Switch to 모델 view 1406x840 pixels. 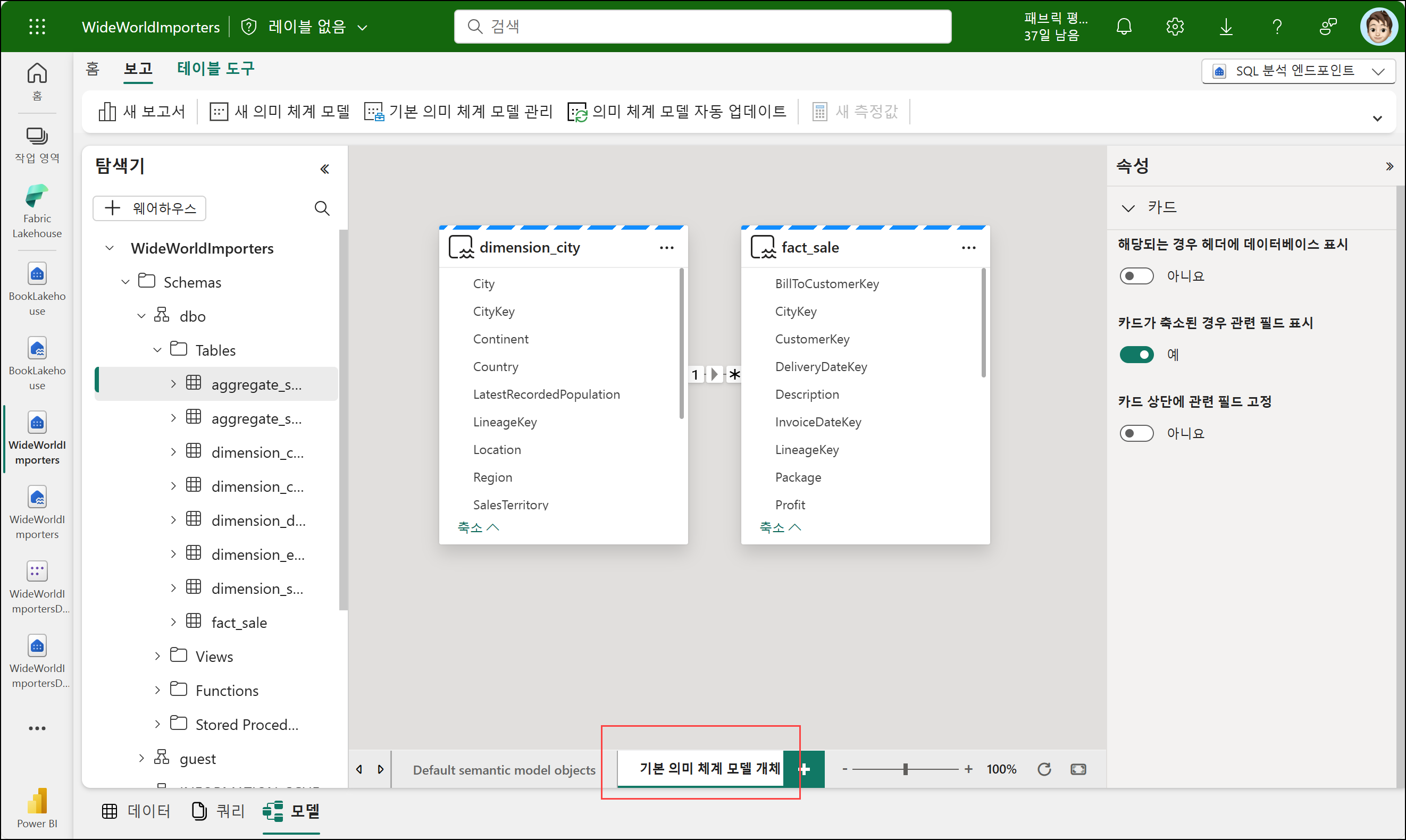[291, 811]
